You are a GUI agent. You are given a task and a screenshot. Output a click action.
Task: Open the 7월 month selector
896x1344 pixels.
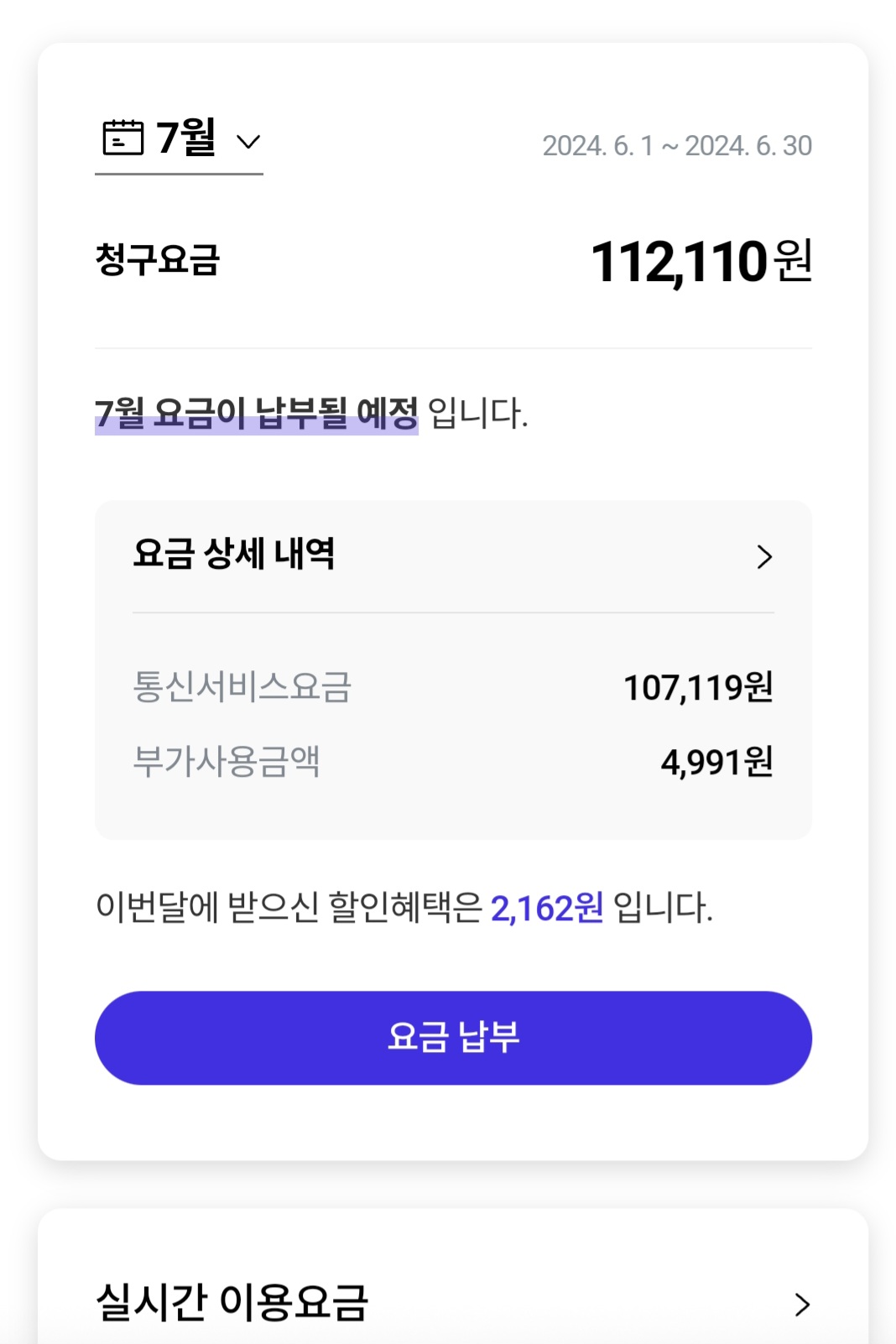click(x=186, y=138)
